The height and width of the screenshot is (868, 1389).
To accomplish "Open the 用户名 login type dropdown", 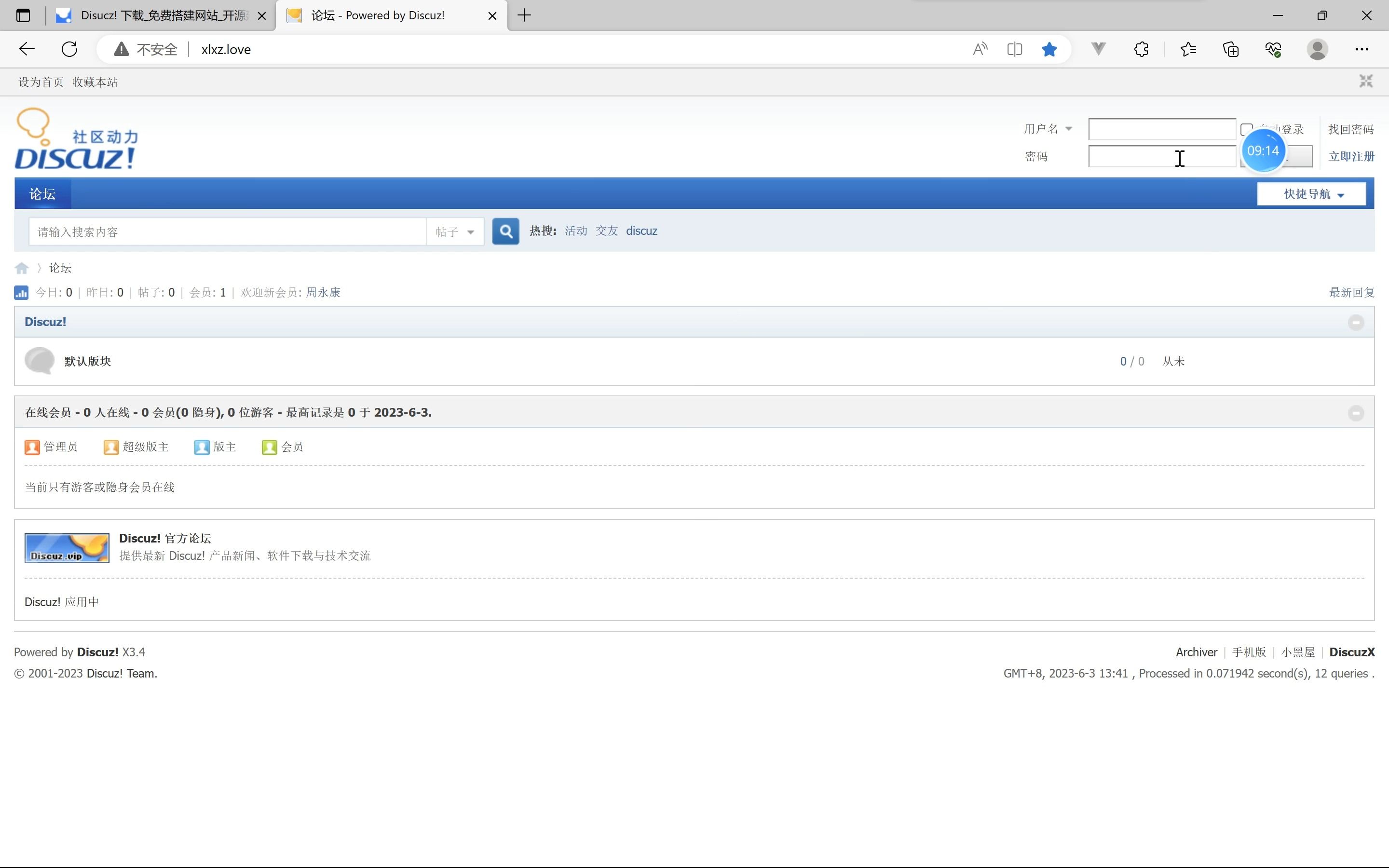I will click(x=1048, y=129).
